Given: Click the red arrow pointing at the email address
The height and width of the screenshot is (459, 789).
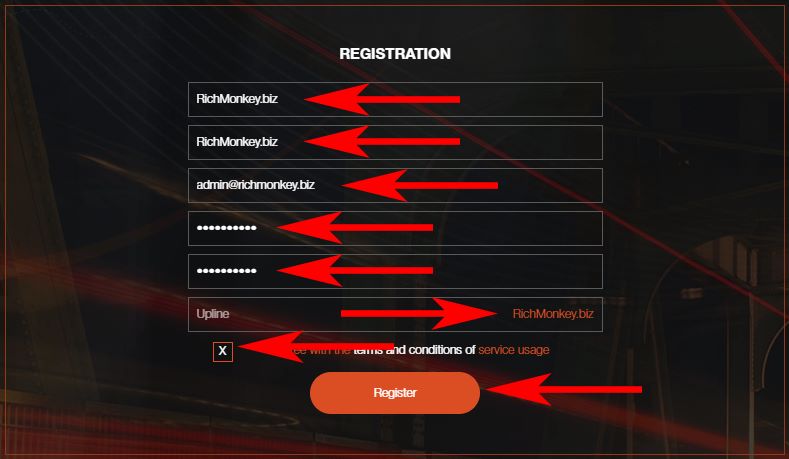Looking at the screenshot, I should click(420, 185).
